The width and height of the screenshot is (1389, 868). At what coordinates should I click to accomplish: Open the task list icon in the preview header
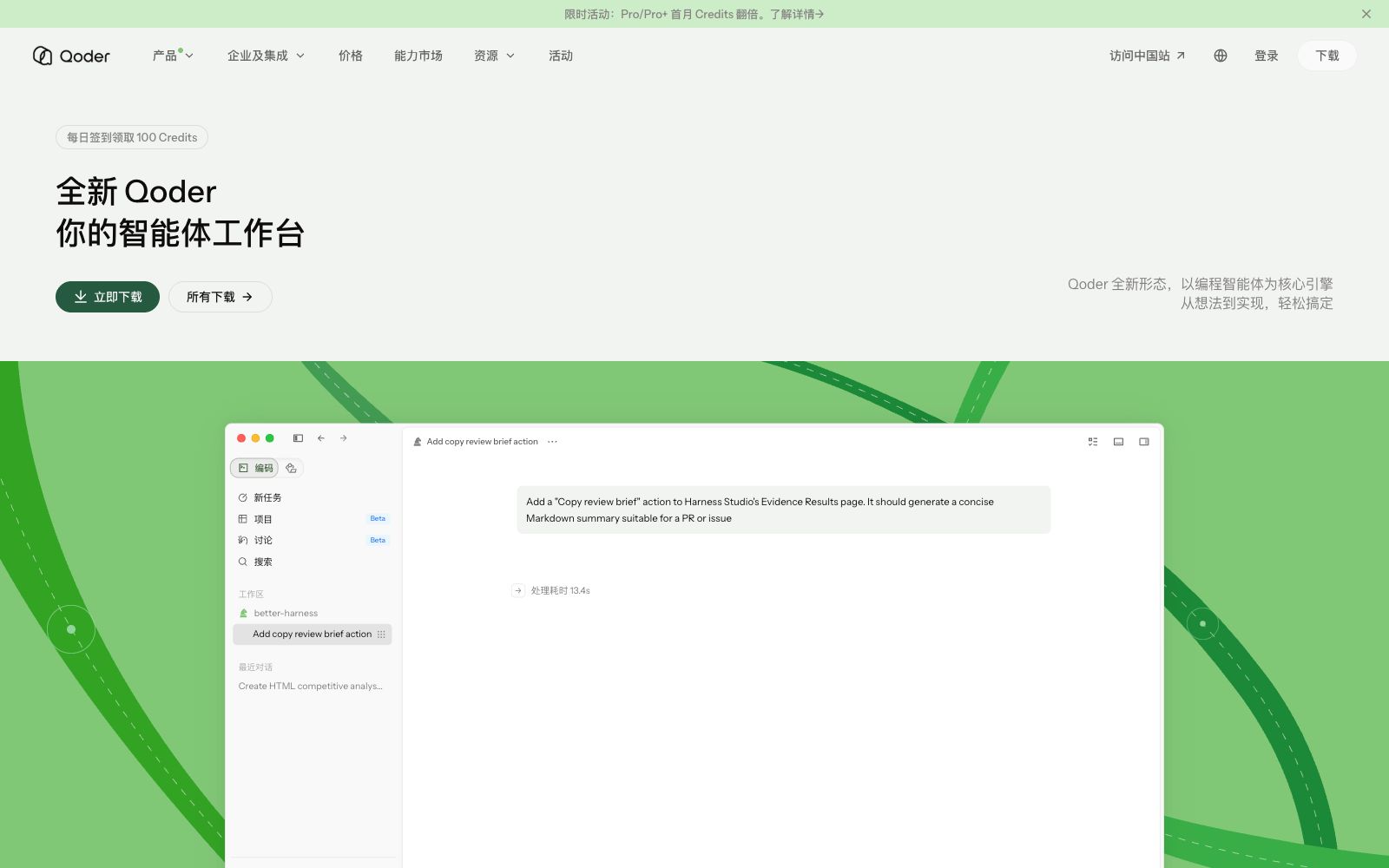click(x=1093, y=442)
